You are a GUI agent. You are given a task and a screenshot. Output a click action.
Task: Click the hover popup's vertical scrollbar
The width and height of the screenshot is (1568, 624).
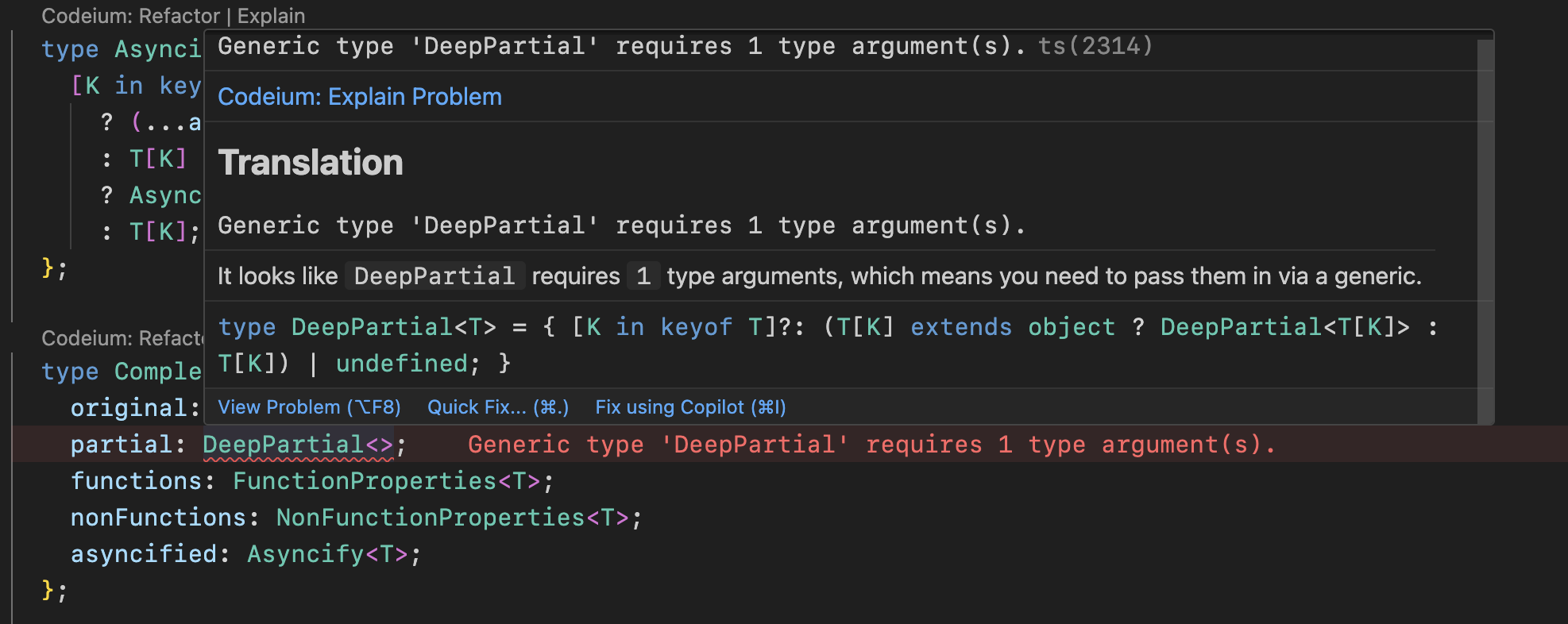click(x=1485, y=230)
